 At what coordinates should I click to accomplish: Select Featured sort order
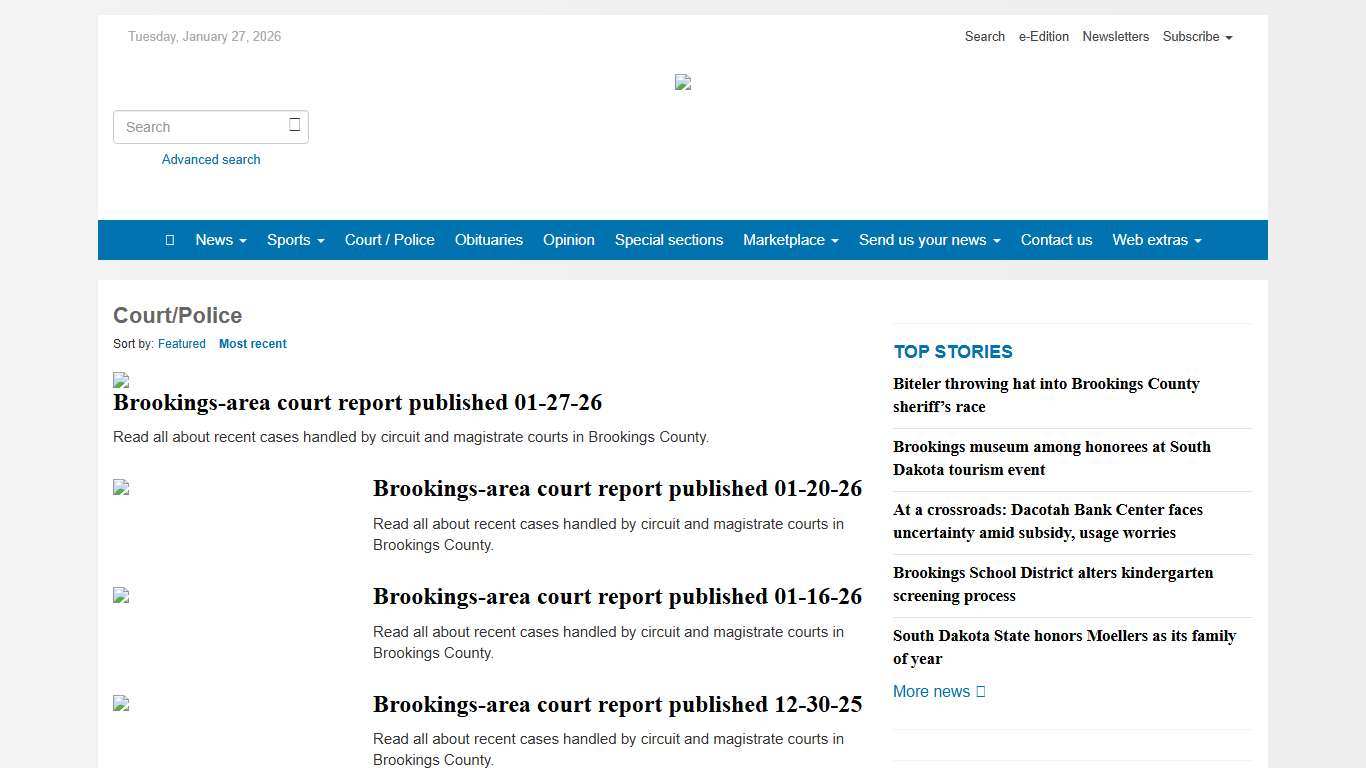pos(181,344)
